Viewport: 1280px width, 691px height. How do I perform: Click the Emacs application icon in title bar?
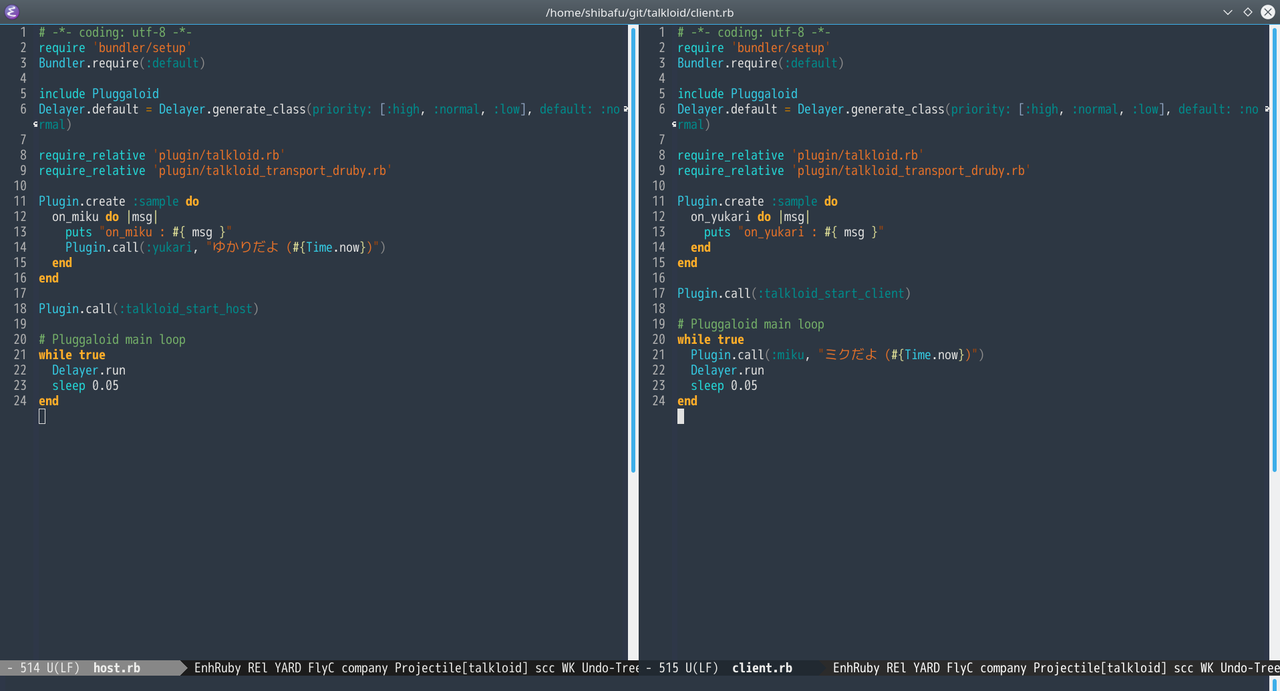pyautogui.click(x=11, y=11)
